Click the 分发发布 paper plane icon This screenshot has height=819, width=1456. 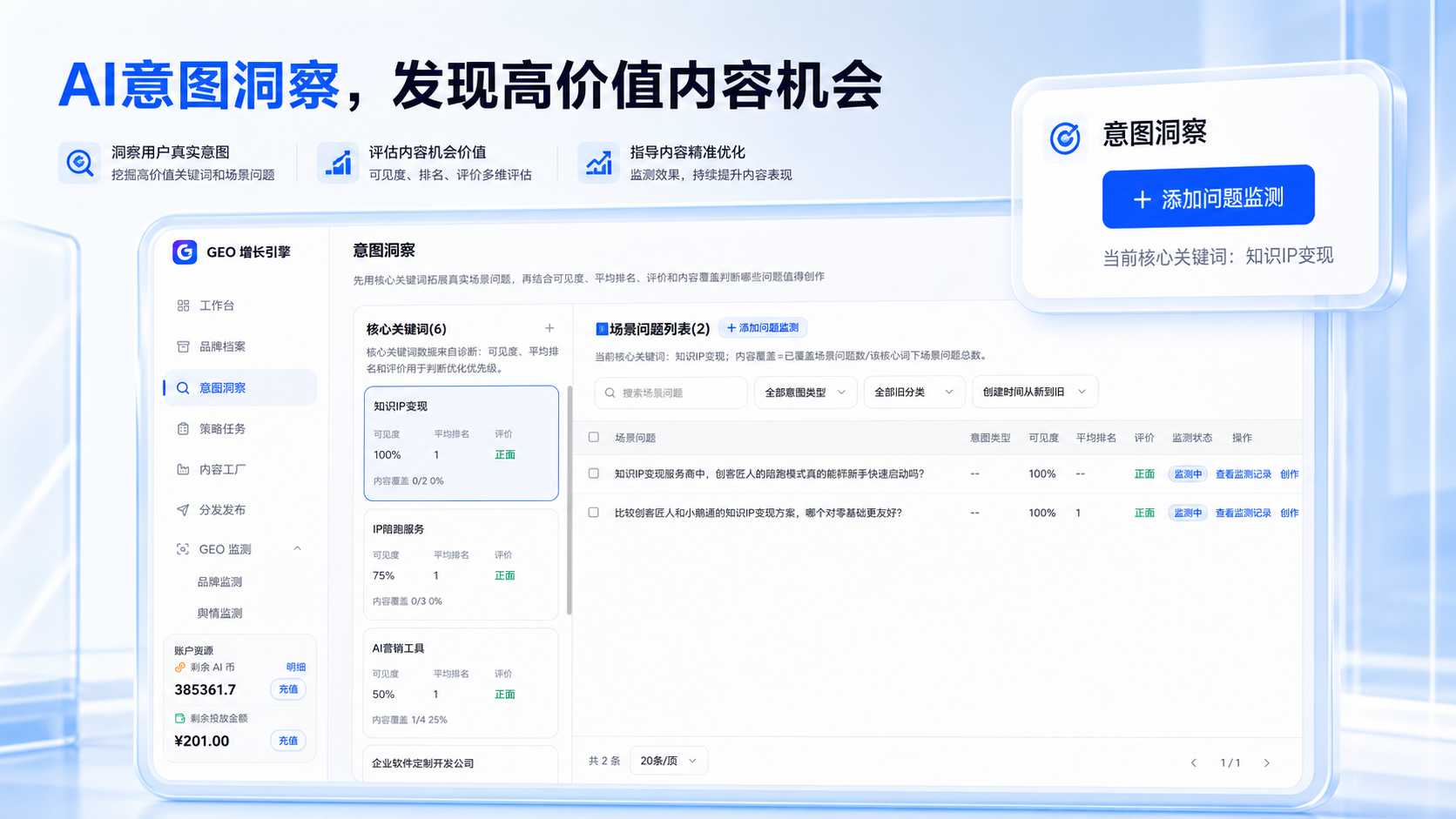(x=183, y=510)
